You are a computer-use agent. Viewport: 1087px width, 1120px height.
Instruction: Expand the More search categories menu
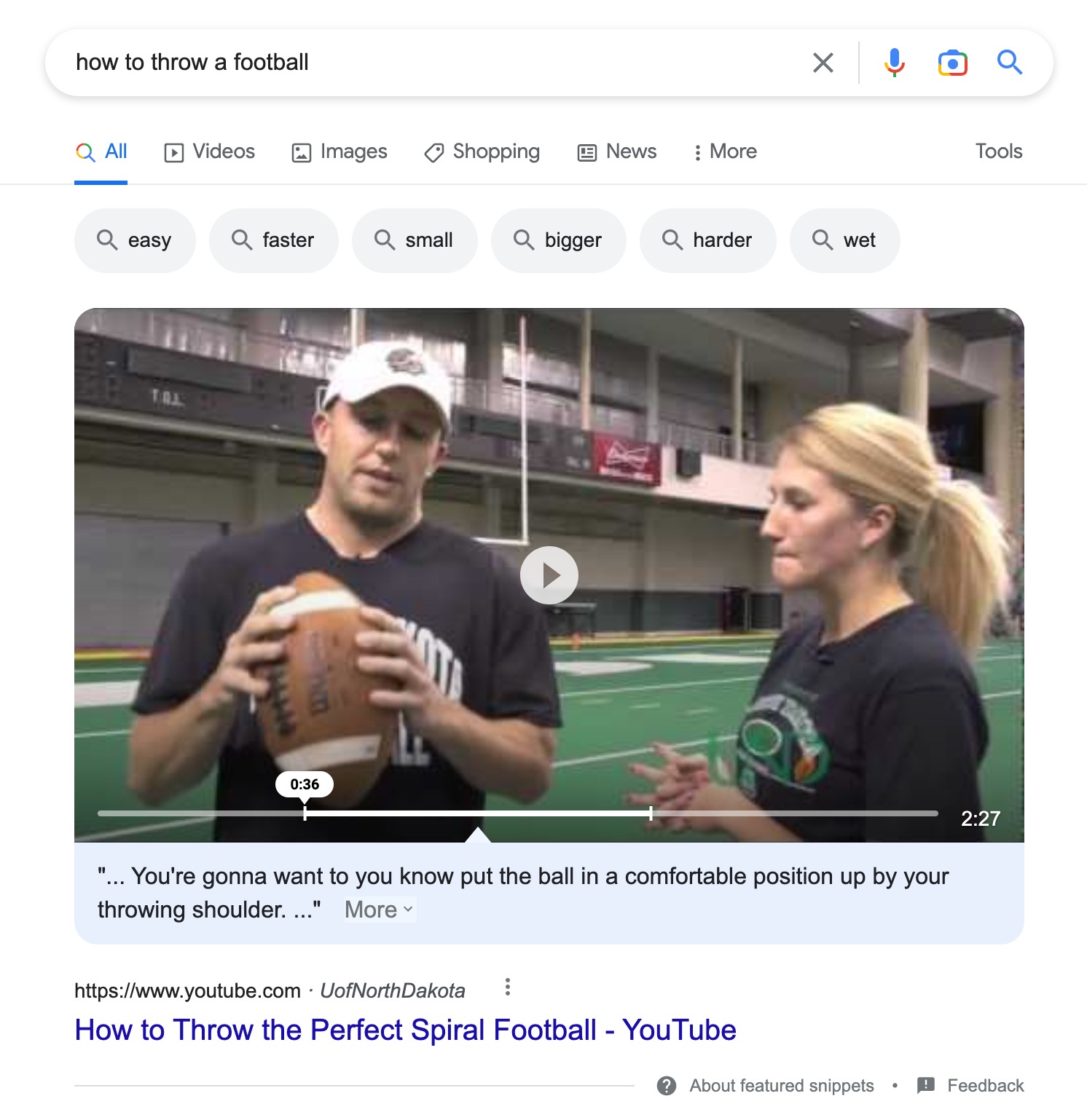(724, 152)
